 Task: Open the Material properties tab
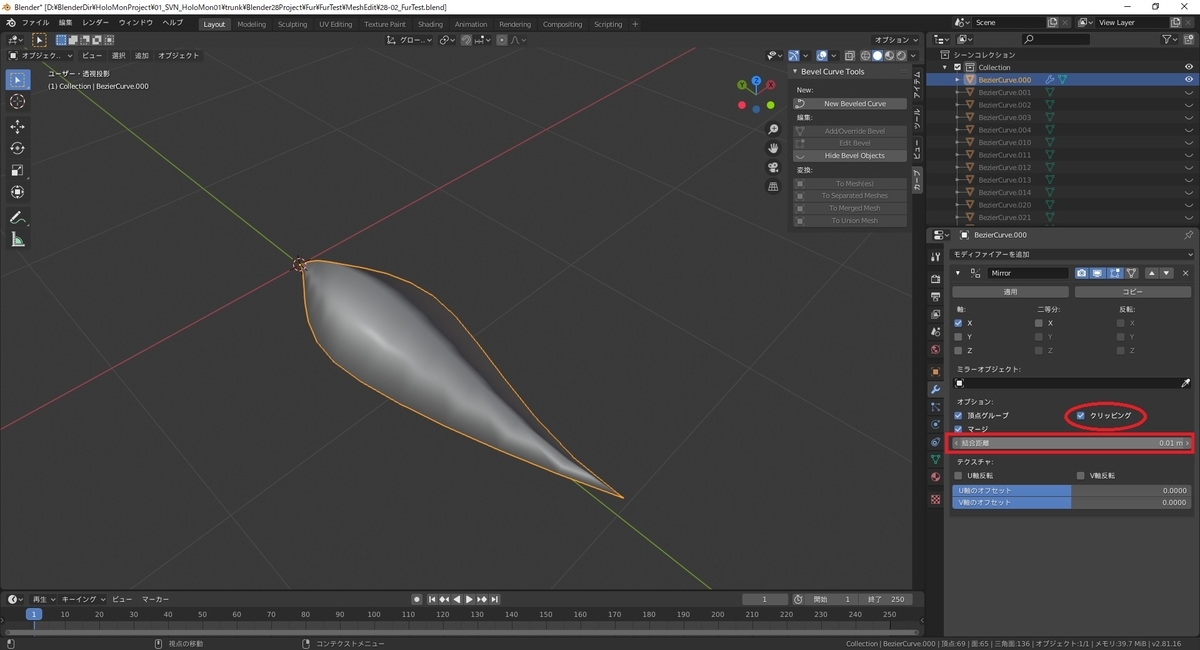[x=935, y=477]
